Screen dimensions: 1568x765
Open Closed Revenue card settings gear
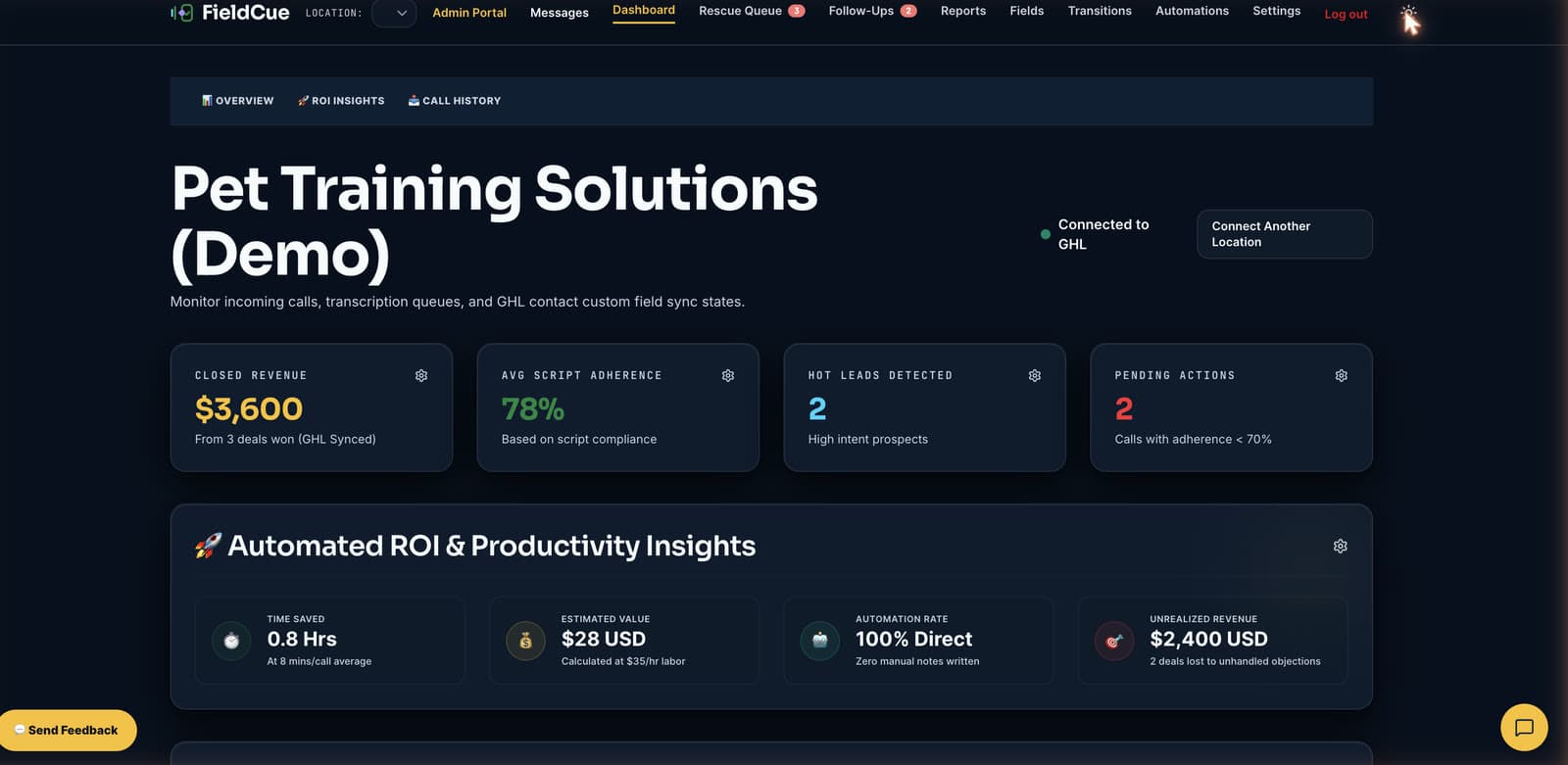tap(421, 376)
